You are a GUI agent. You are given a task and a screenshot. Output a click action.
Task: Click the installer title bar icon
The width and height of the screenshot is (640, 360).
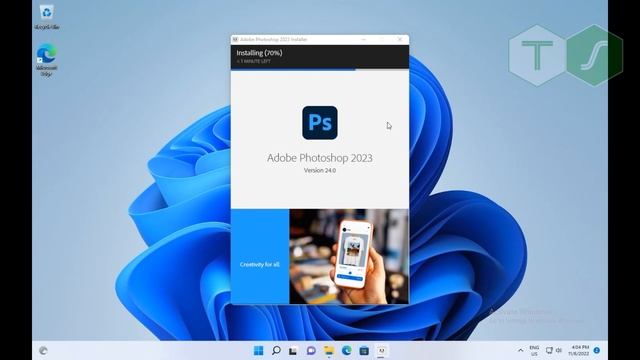(x=235, y=40)
